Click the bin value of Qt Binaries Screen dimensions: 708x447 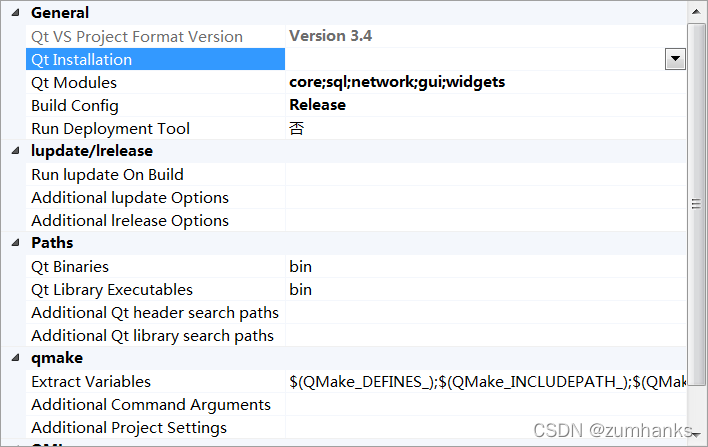pyautogui.click(x=301, y=266)
